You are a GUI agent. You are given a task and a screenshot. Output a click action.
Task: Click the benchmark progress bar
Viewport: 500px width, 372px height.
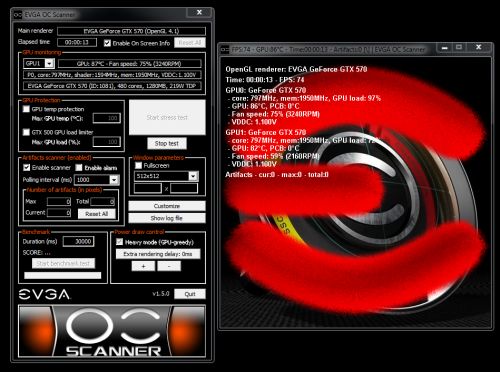click(x=63, y=275)
